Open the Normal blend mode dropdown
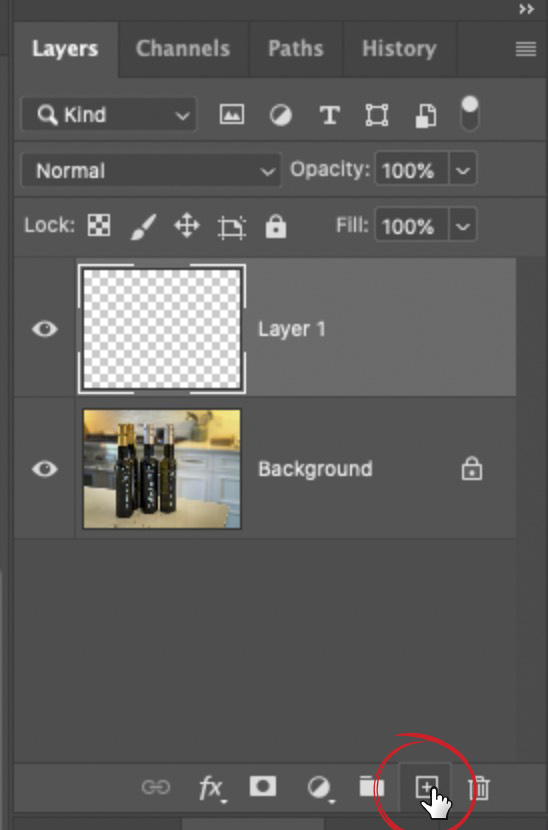 coord(151,171)
